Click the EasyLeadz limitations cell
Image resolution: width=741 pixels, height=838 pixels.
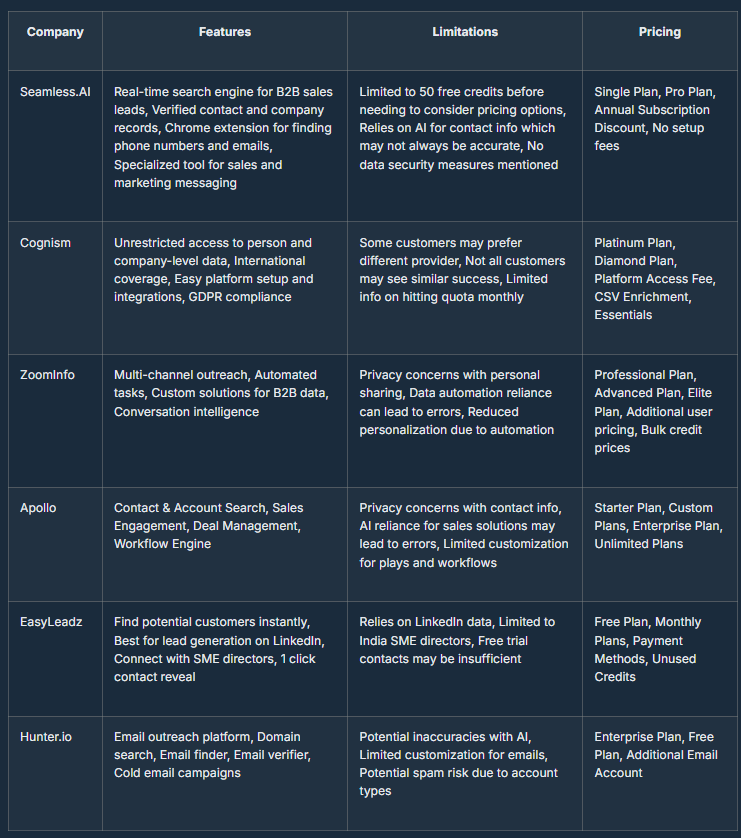[x=458, y=640]
